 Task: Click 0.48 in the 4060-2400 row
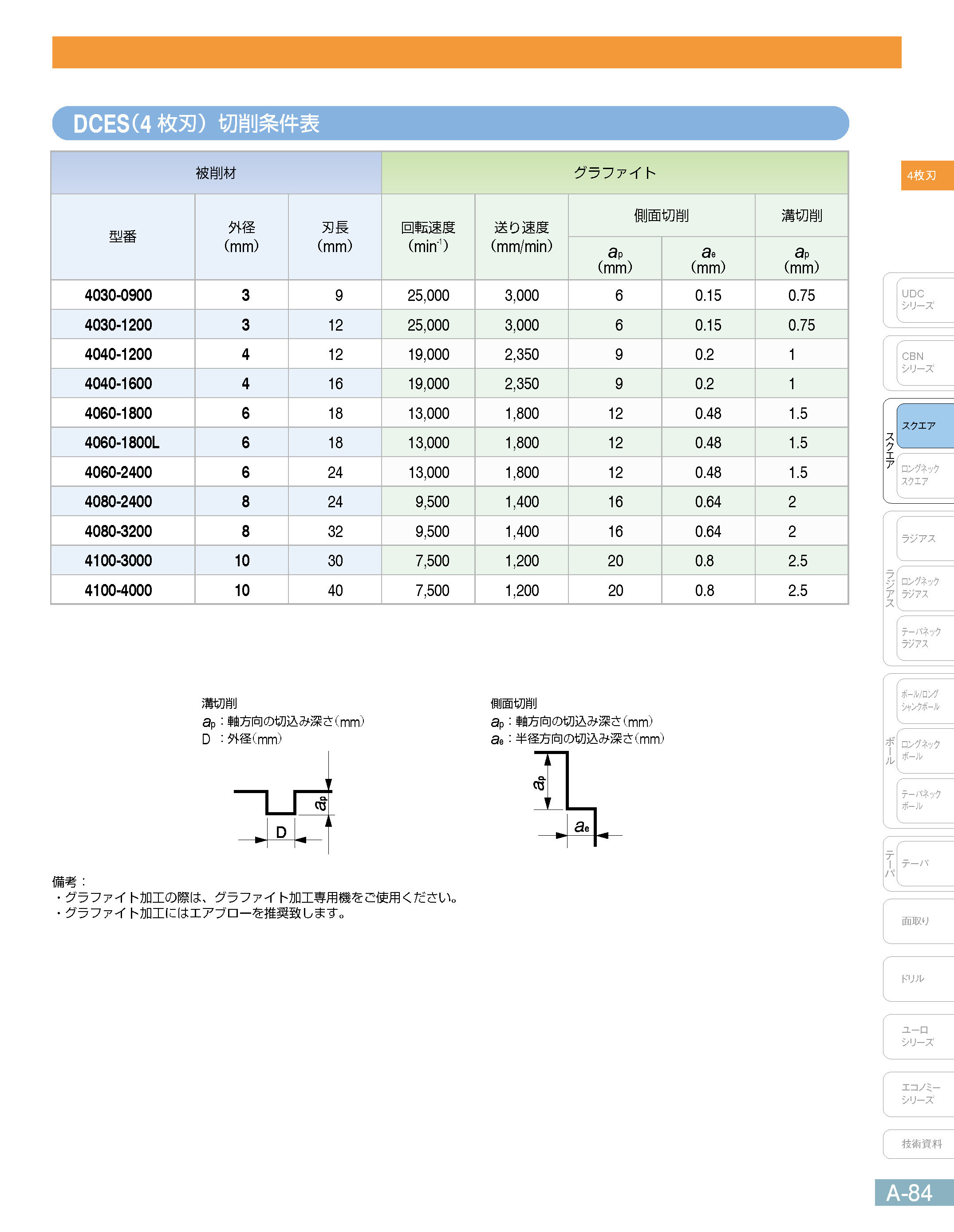pyautogui.click(x=708, y=473)
